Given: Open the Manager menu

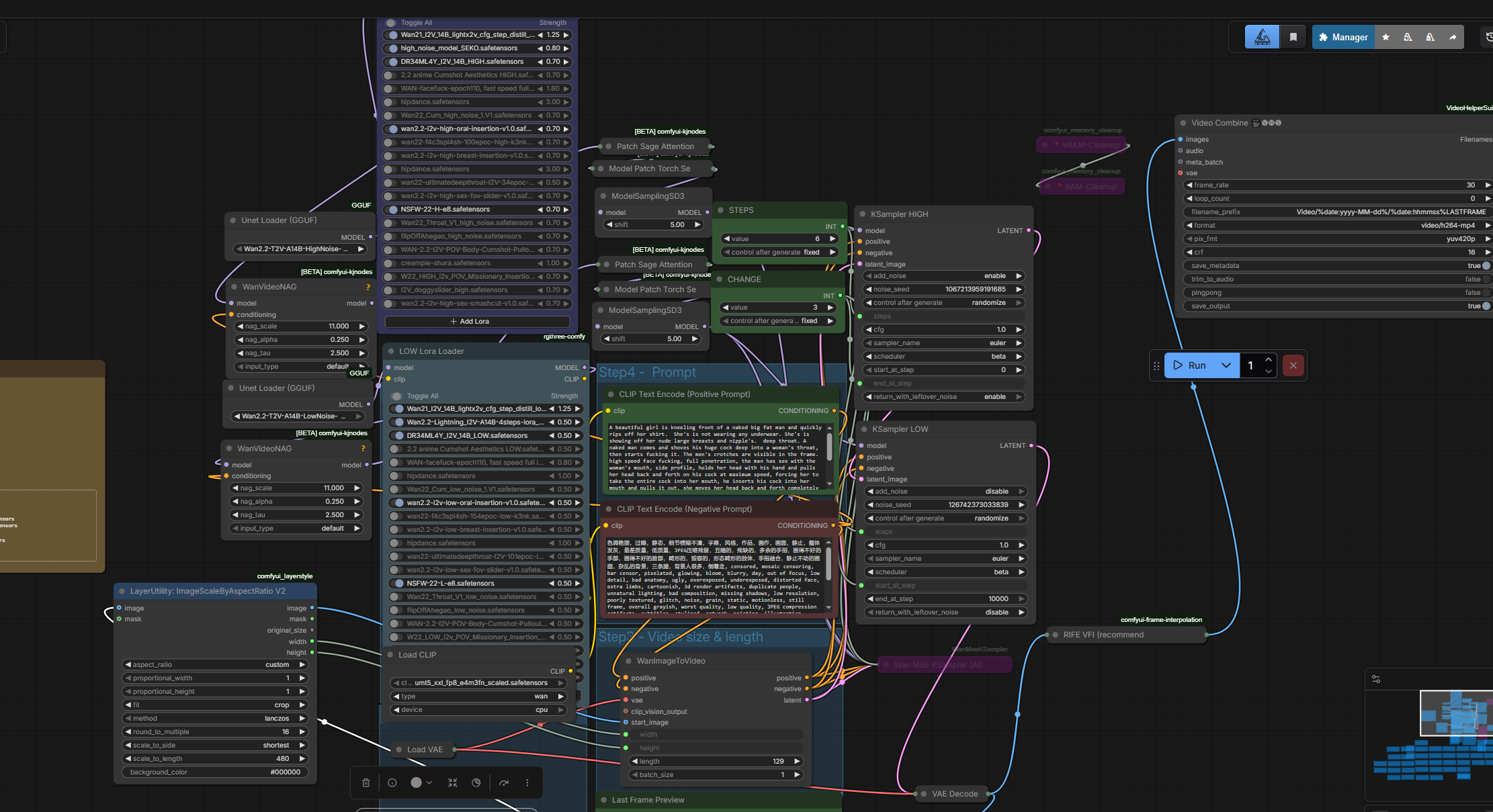Looking at the screenshot, I should (x=1342, y=37).
